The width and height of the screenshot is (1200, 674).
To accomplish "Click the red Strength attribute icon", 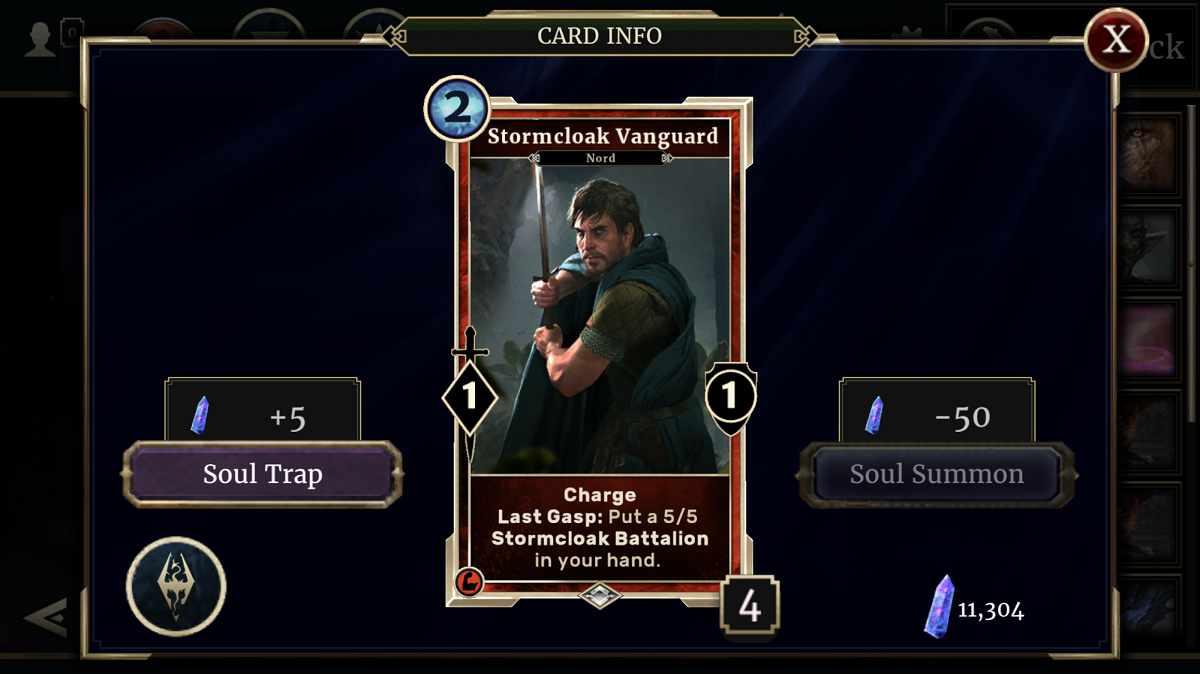I will tap(469, 581).
